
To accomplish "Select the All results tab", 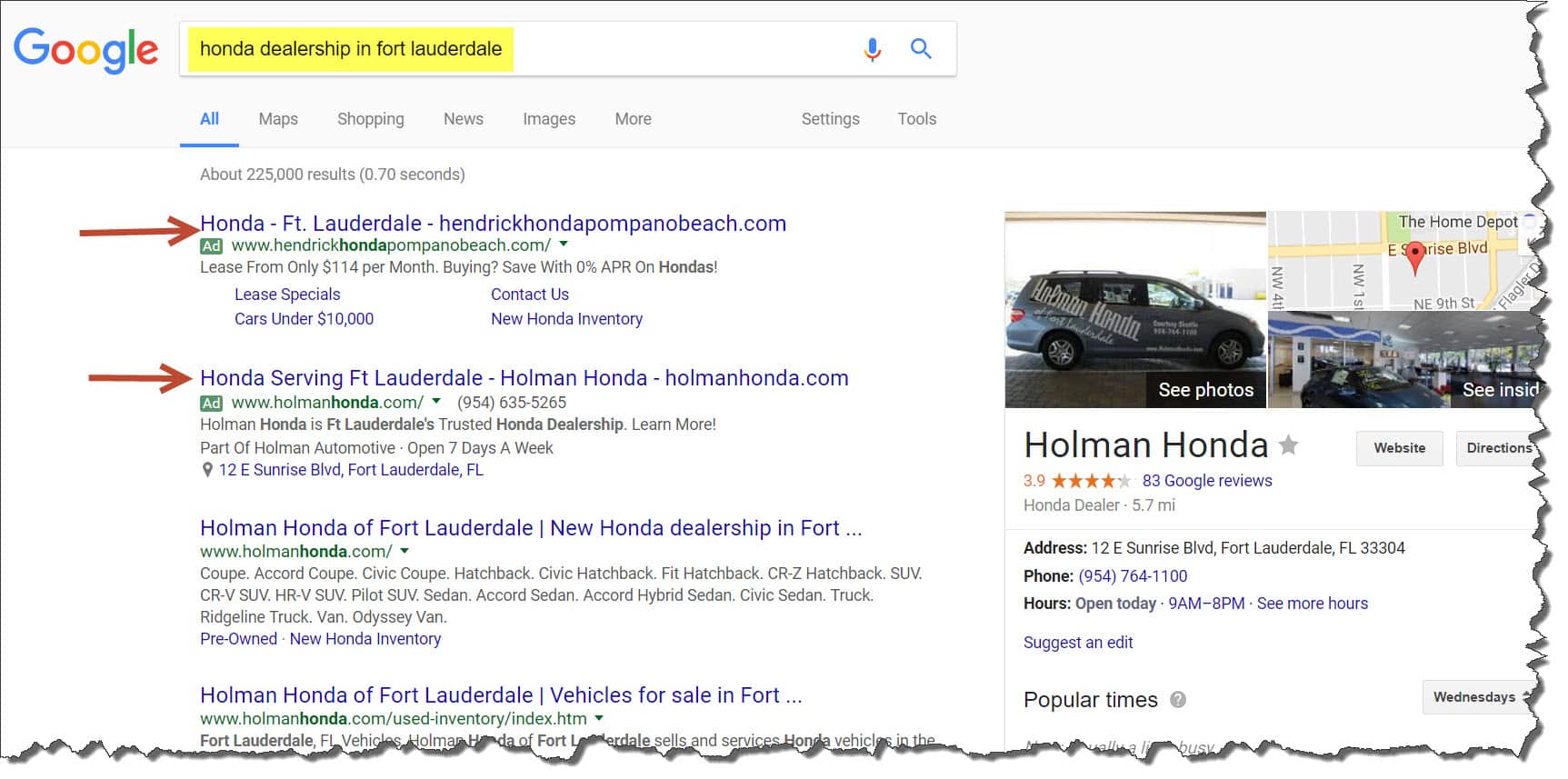I will click(209, 119).
